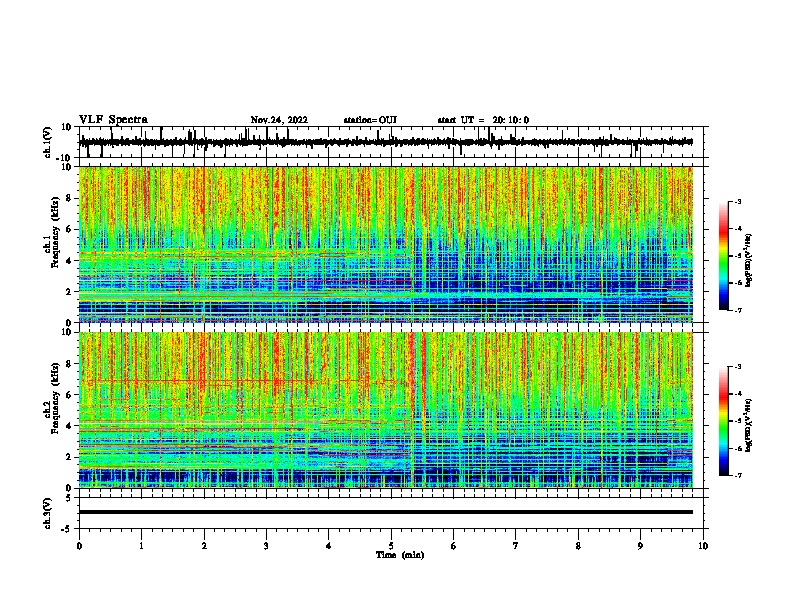Click time axis tick label "3"
792x612 pixels.
click(266, 546)
